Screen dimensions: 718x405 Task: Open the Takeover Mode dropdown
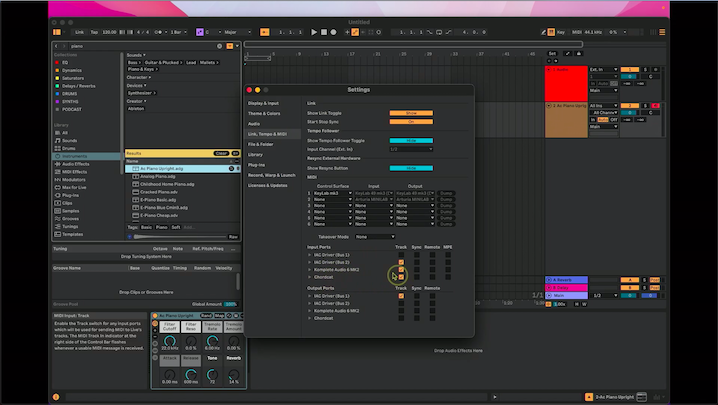click(x=375, y=237)
